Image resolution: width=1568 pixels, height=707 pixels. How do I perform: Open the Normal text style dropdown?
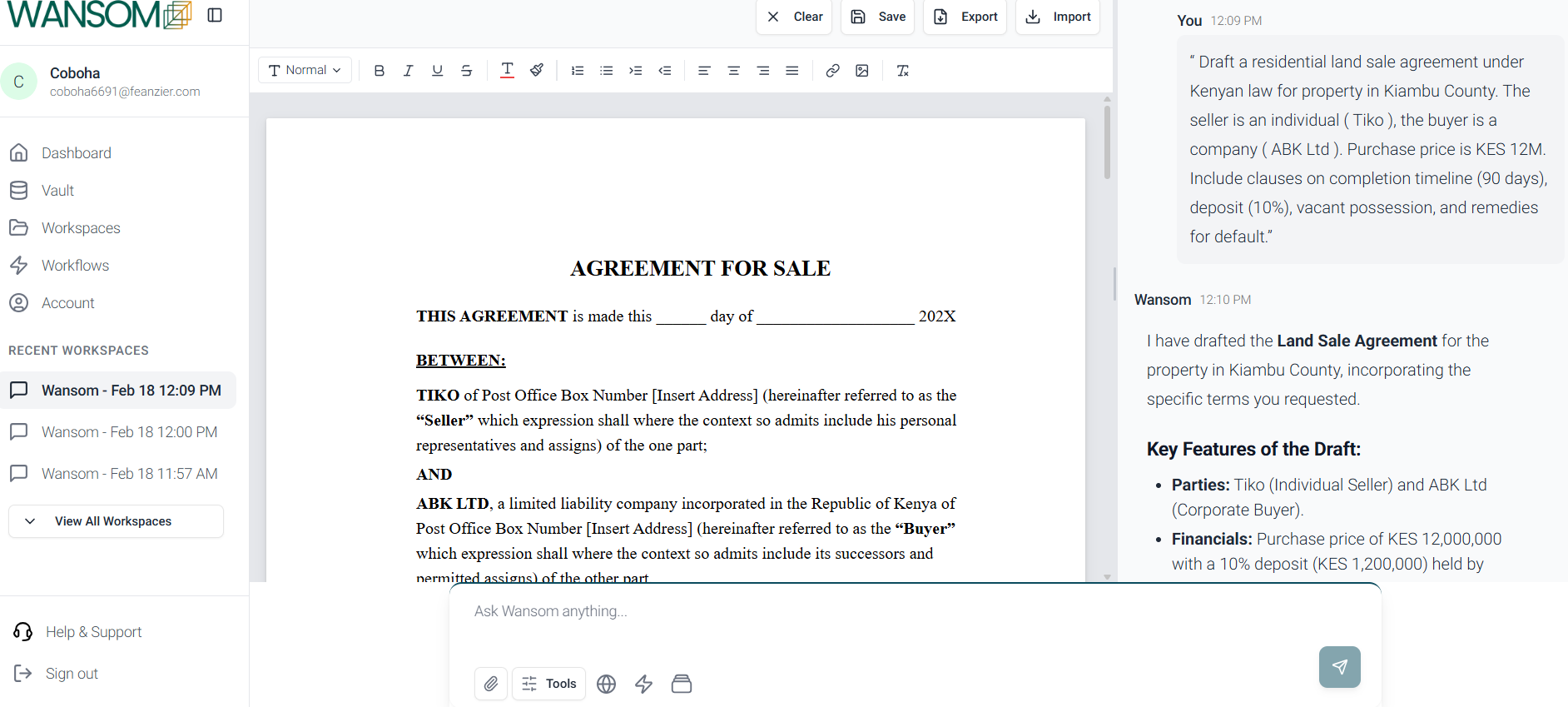point(305,71)
